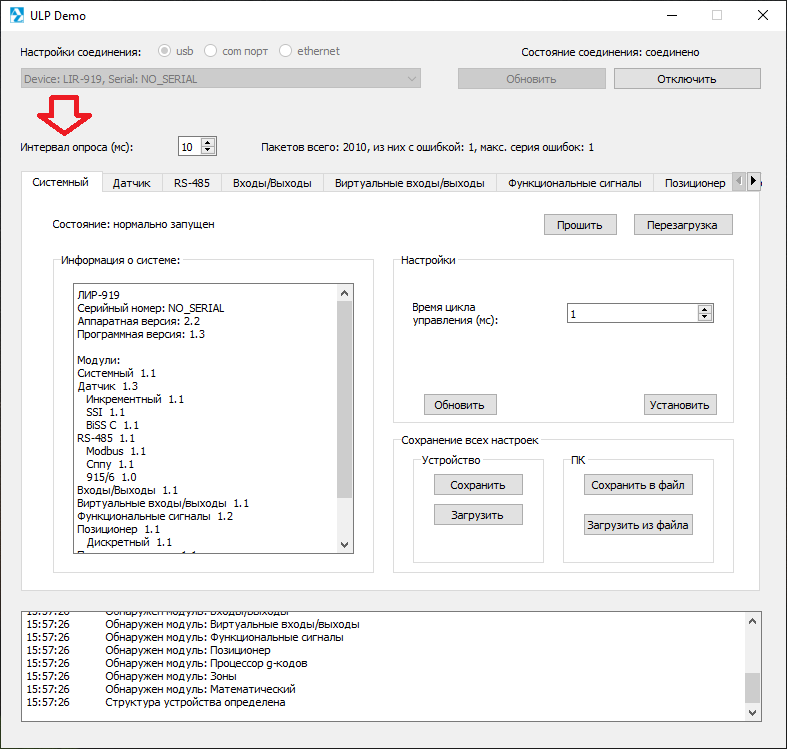The width and height of the screenshot is (787, 749).
Task: Select the usb connection radio button
Action: pos(165,51)
